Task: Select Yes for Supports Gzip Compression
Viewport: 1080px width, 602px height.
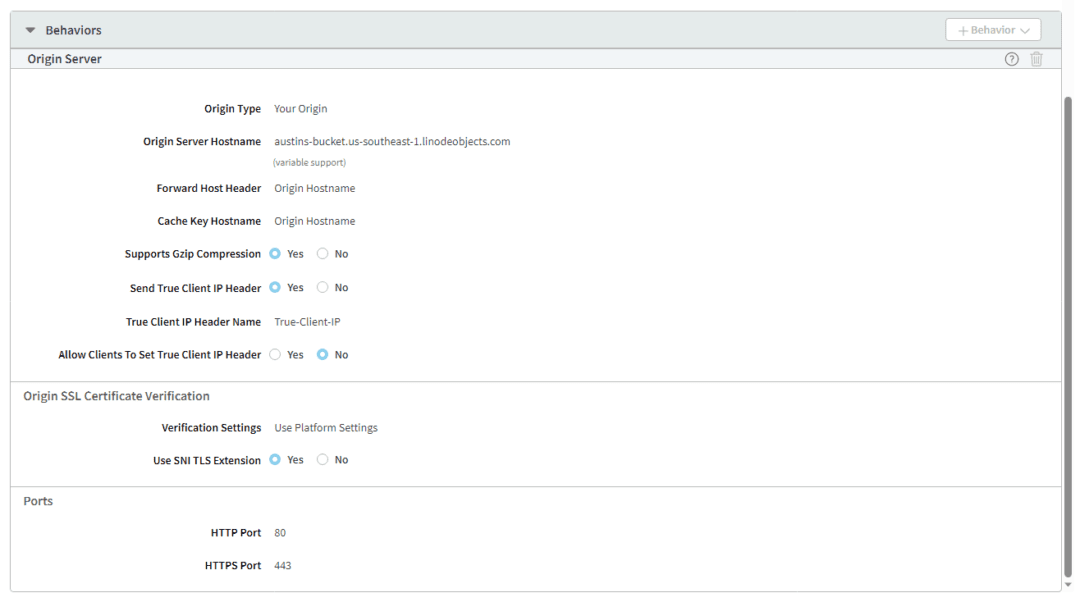Action: click(276, 254)
